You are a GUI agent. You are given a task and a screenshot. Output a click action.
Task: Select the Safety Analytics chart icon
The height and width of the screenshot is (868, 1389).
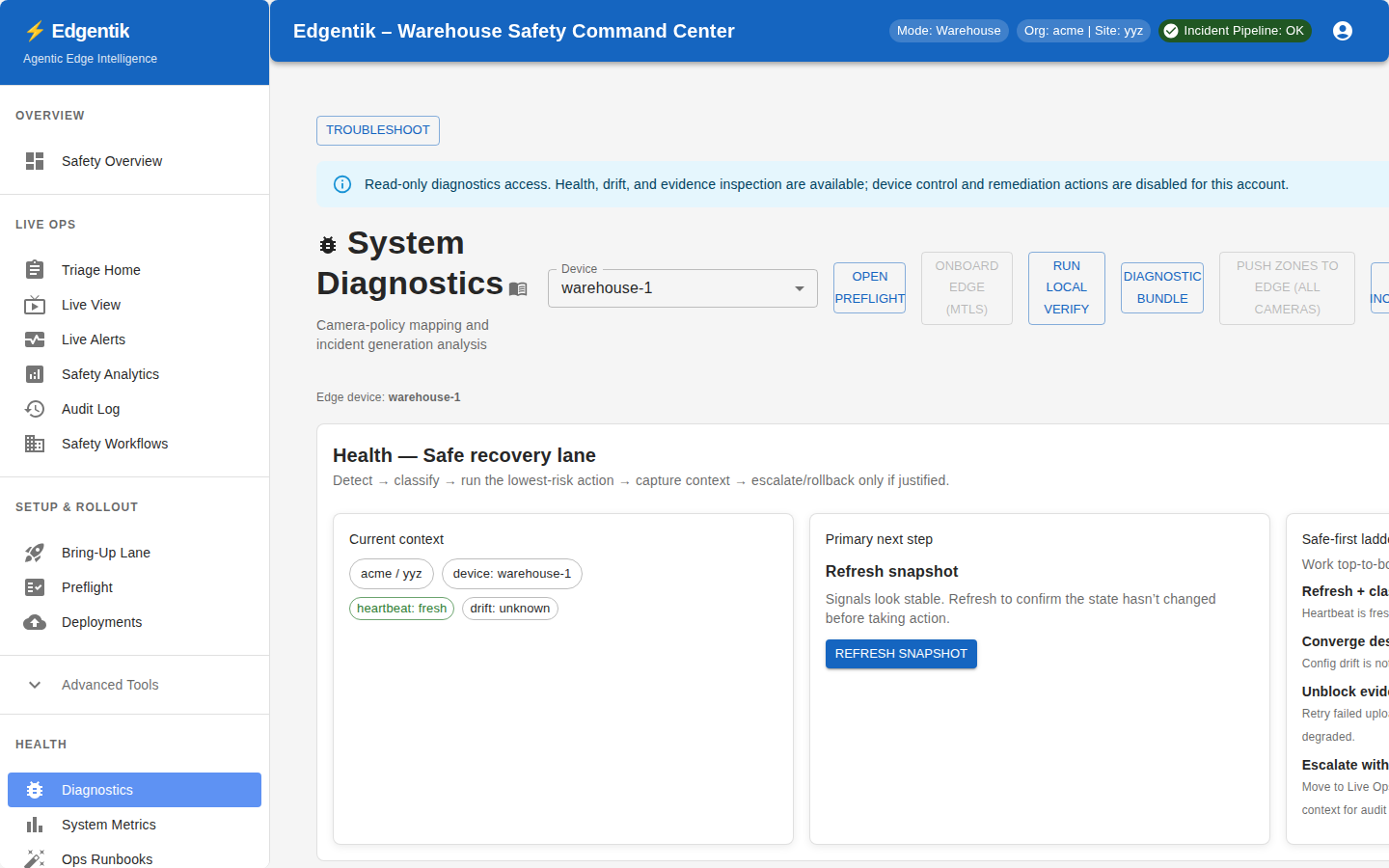pyautogui.click(x=35, y=374)
